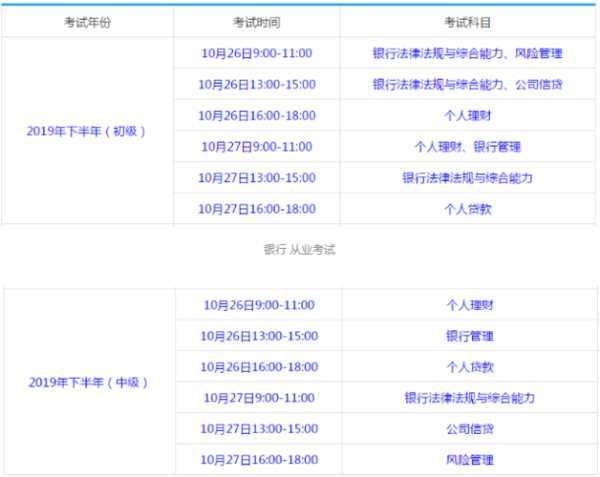Click the 考试年份 column header
The width and height of the screenshot is (600, 477).
87,21
